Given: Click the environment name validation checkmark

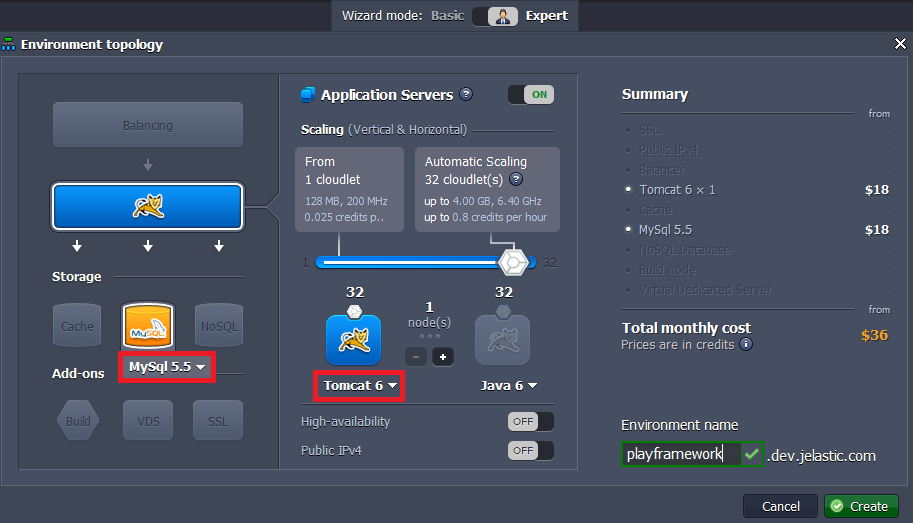Looking at the screenshot, I should (752, 454).
